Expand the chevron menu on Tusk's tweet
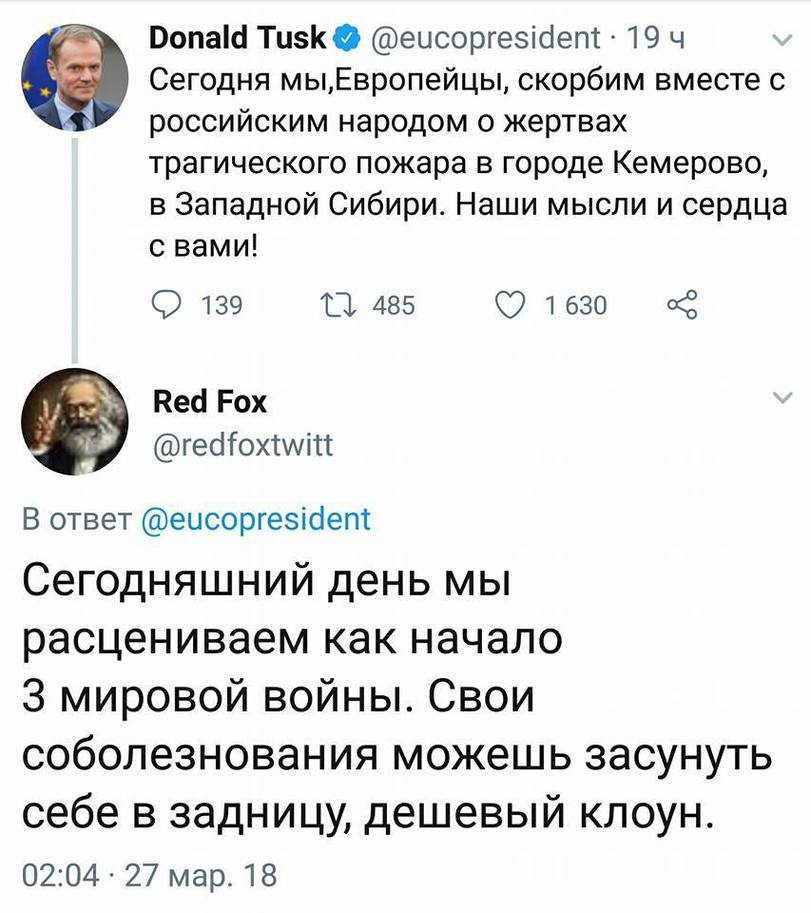This screenshot has width=811, height=913. [x=781, y=41]
